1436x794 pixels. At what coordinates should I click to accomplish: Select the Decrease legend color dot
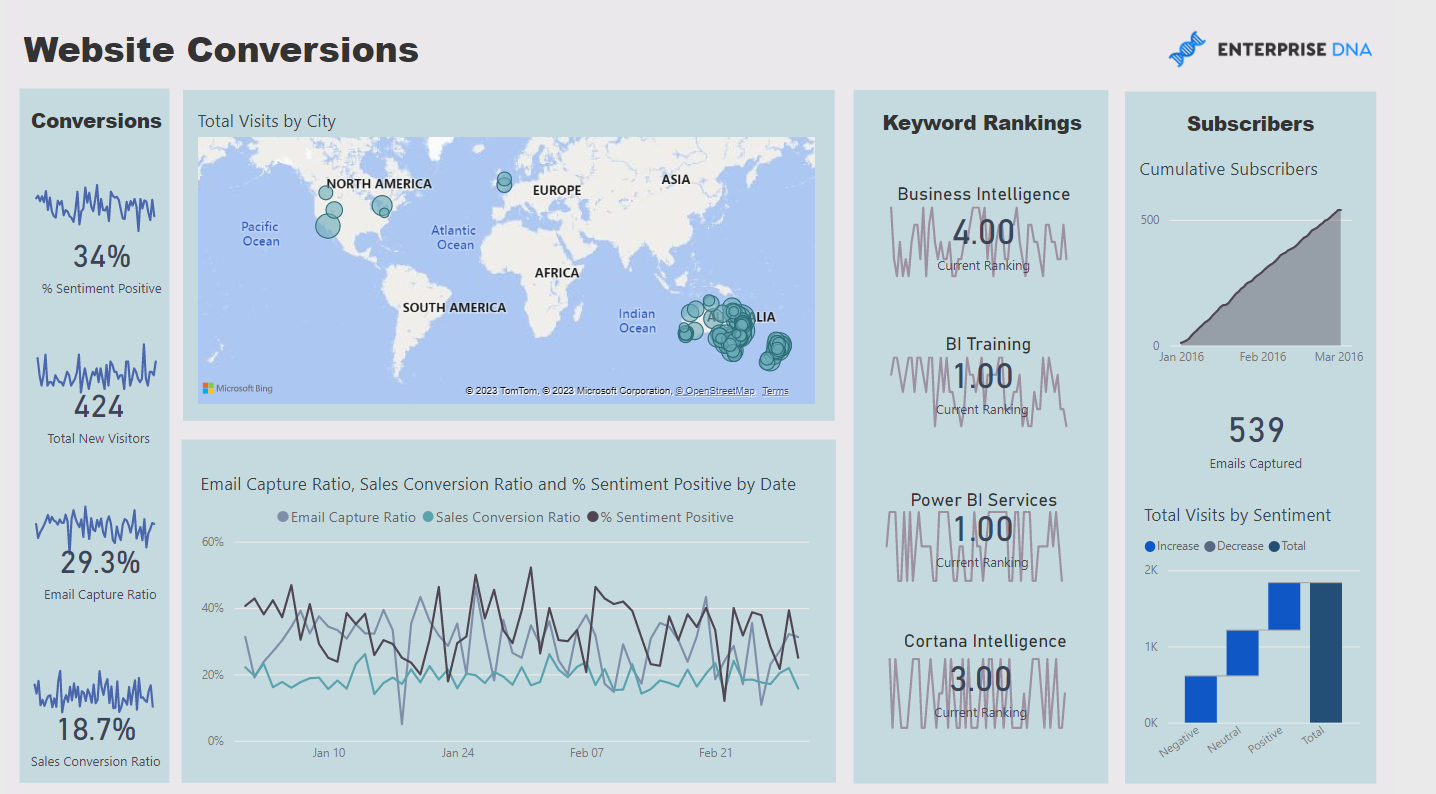[x=1210, y=546]
